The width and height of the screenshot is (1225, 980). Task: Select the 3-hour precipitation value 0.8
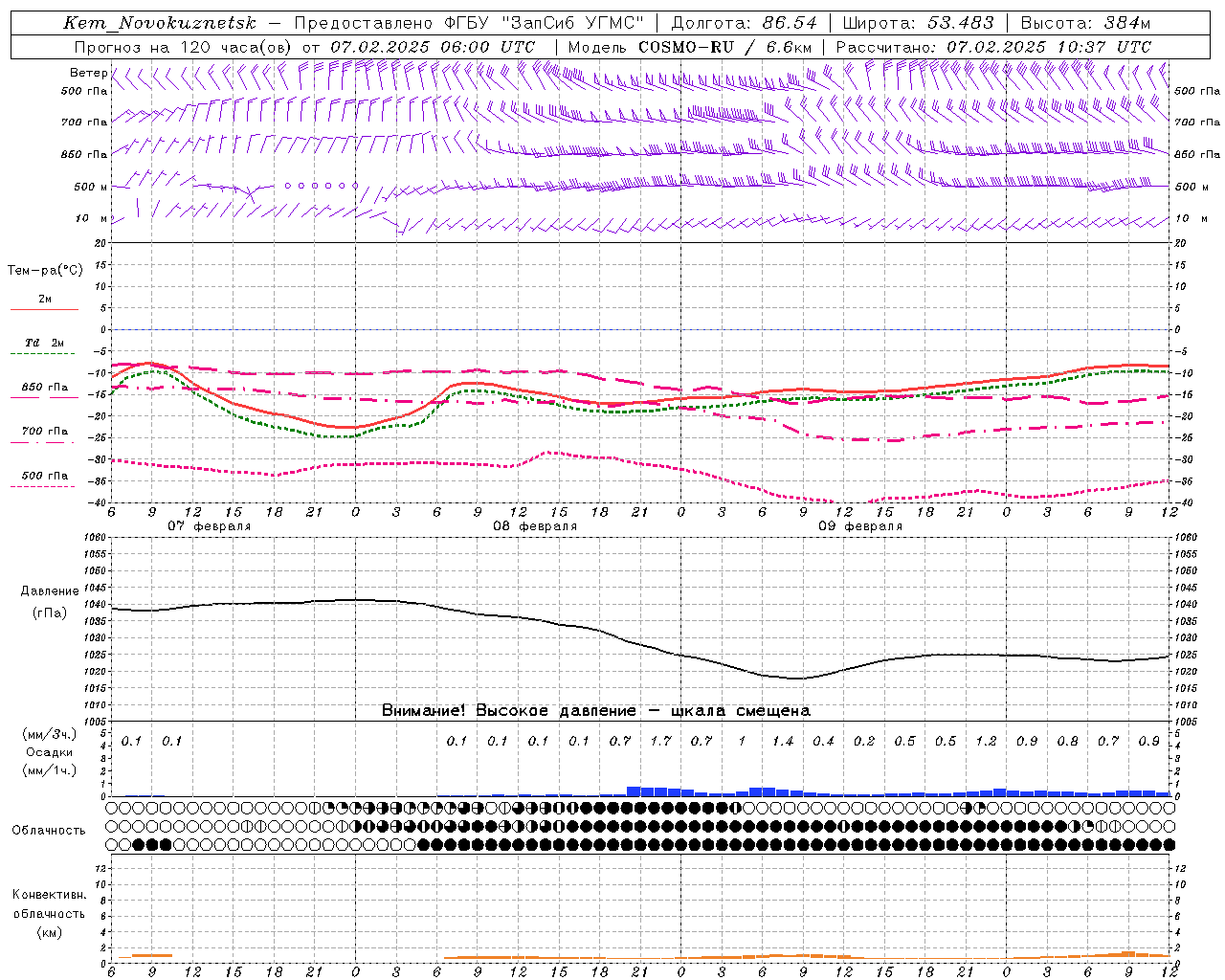[1067, 742]
